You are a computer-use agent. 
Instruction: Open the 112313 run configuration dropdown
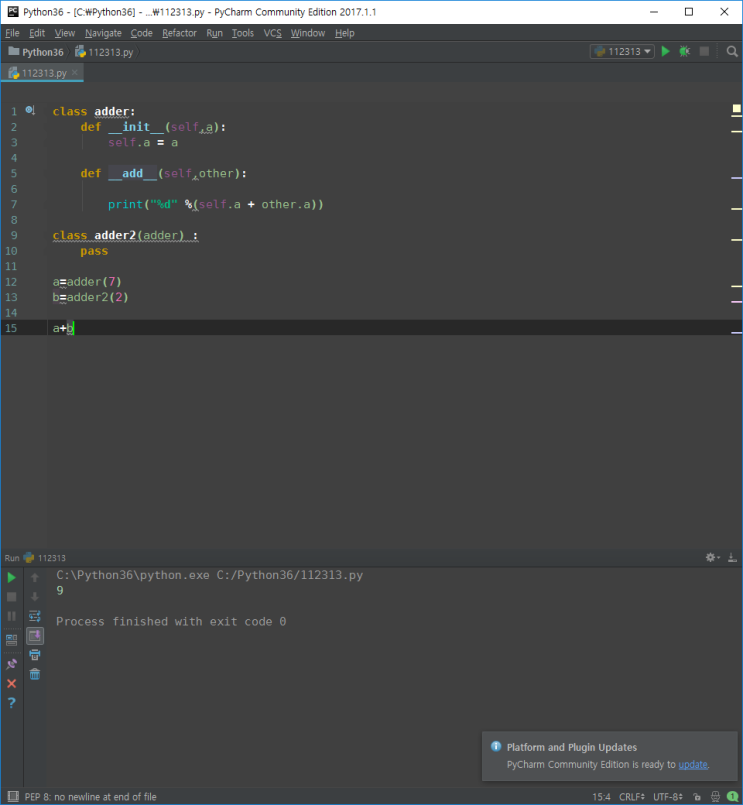tap(622, 51)
